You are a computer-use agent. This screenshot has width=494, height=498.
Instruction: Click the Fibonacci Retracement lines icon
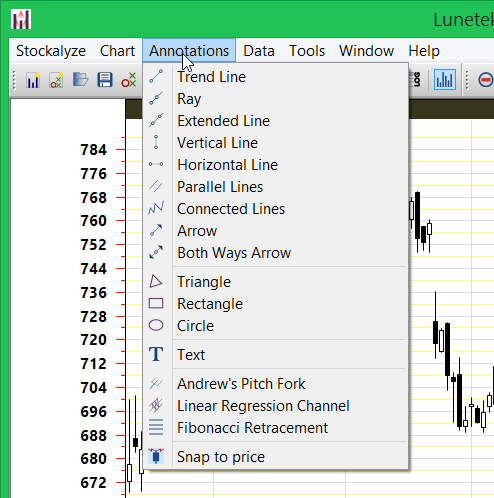pyautogui.click(x=156, y=427)
